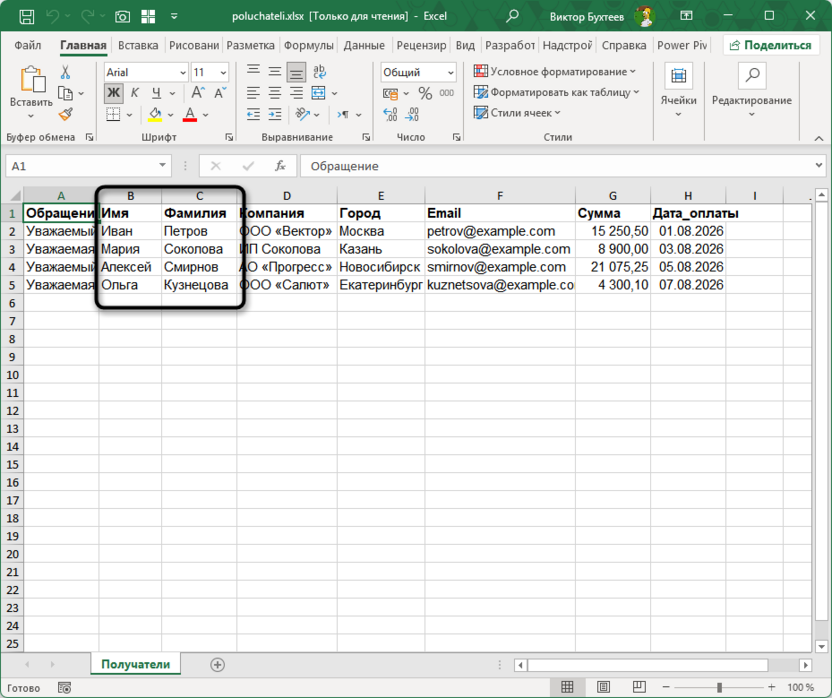Open fill color dropdown arrow
This screenshot has width=832, height=698.
coord(170,115)
